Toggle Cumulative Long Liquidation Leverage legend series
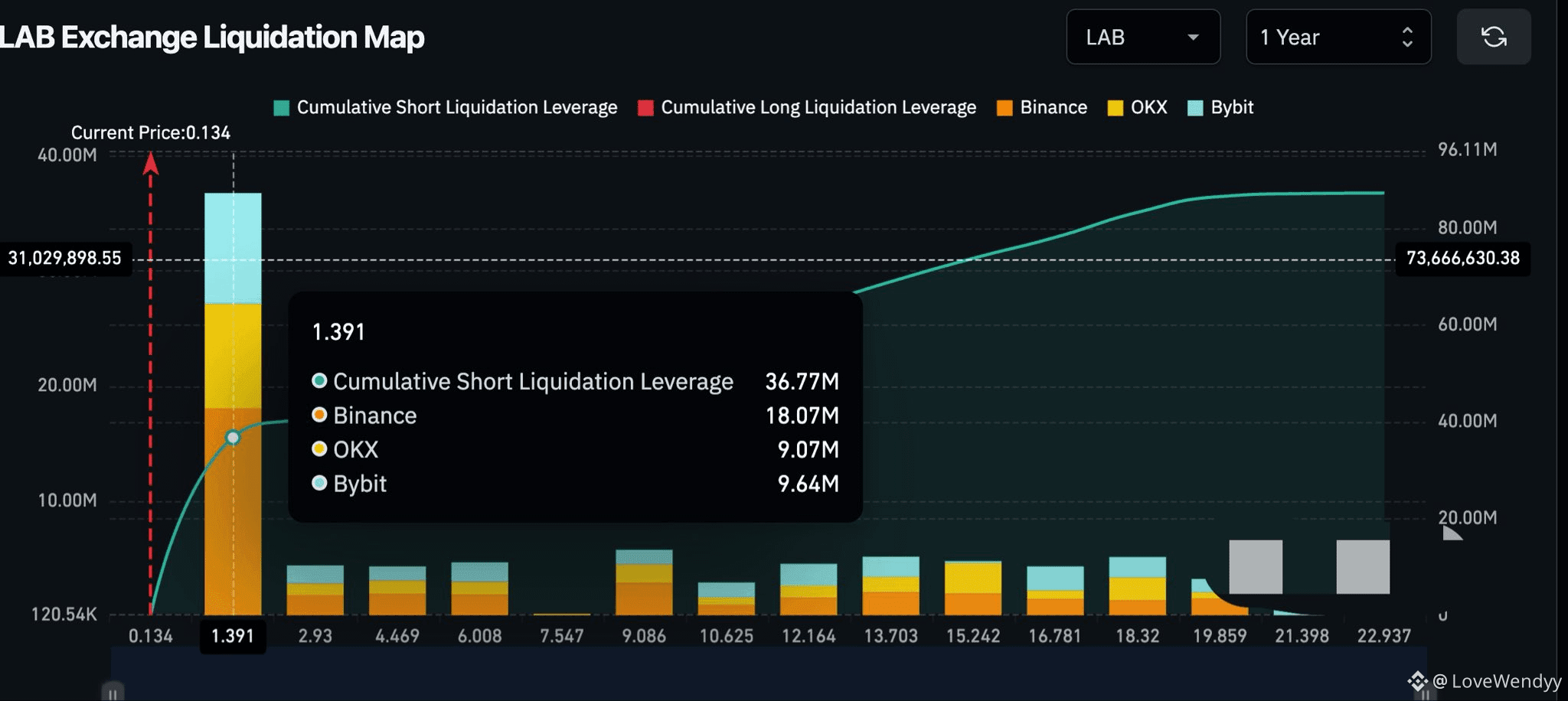The height and width of the screenshot is (701, 1568). 807,107
